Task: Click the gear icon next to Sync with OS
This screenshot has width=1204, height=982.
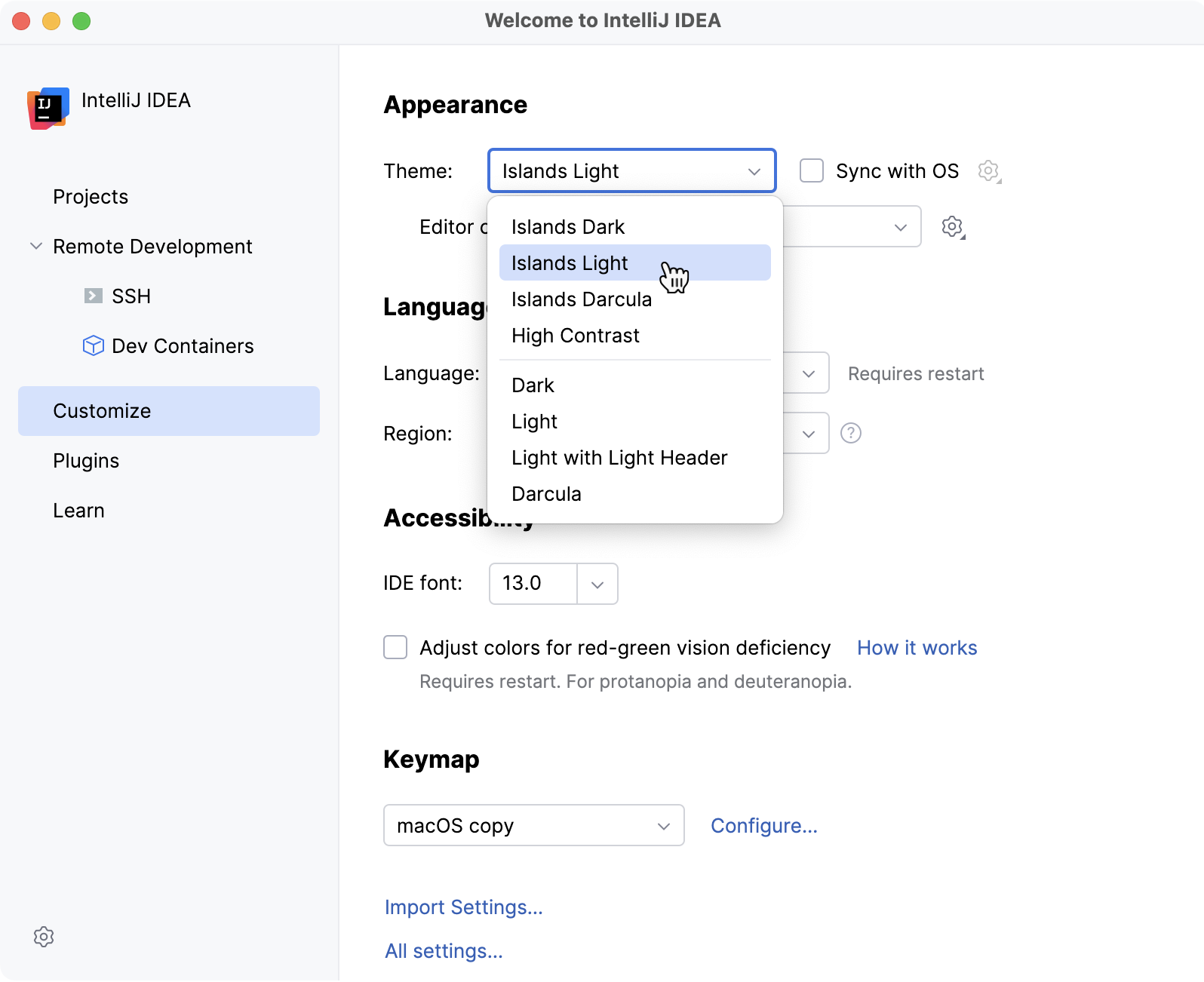Action: point(989,171)
